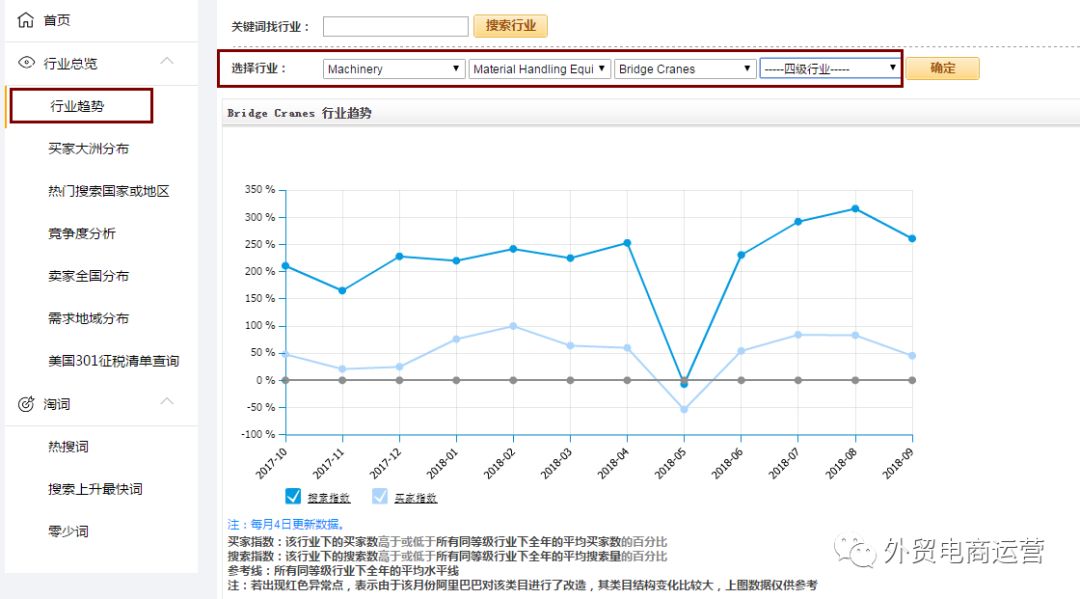Click the 2018-05 buyer index lowest point
The image size is (1080, 599).
point(684,409)
